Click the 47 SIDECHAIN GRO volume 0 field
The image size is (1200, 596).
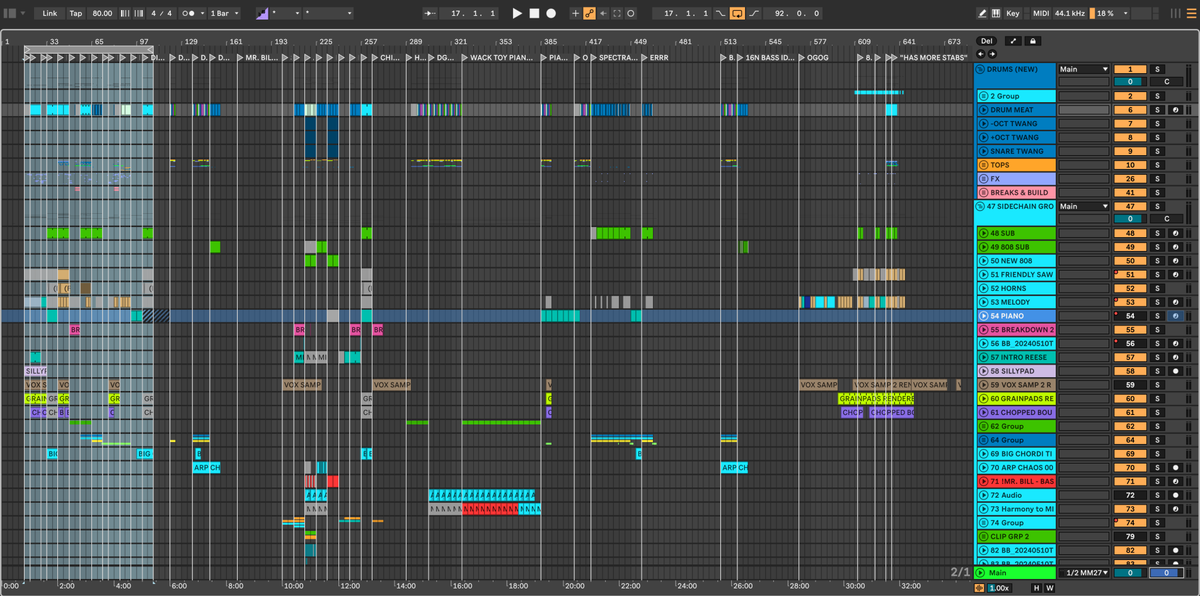tap(1130, 218)
